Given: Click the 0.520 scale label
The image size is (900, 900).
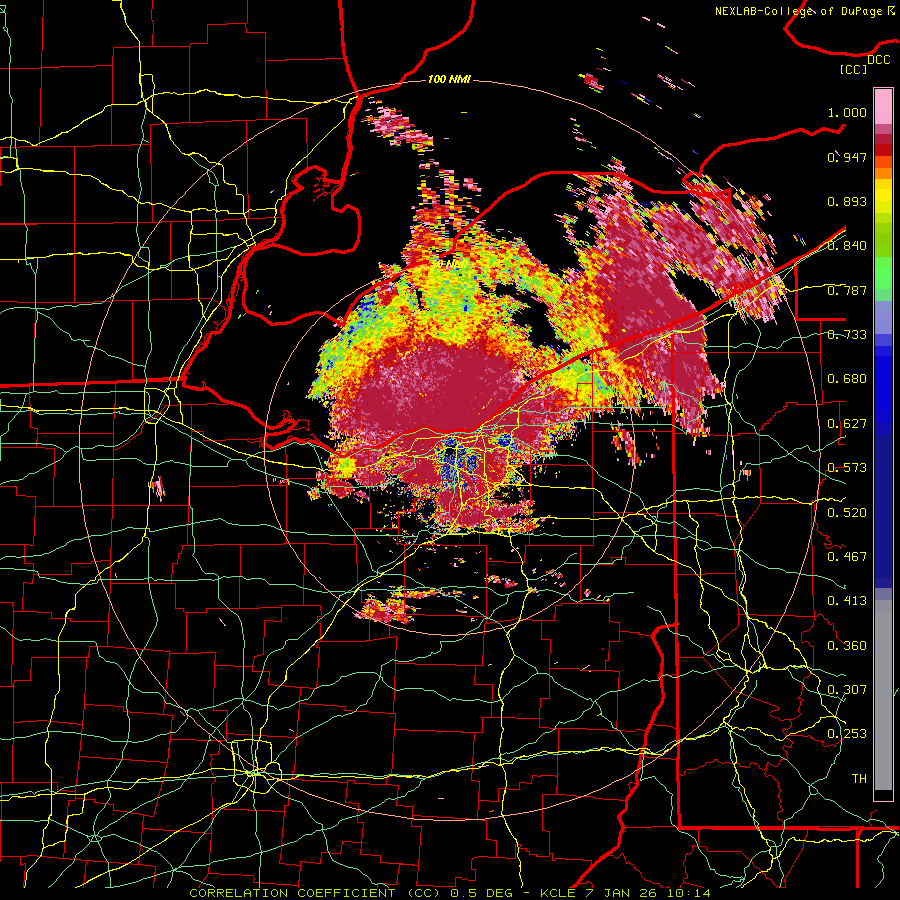Looking at the screenshot, I should [847, 512].
